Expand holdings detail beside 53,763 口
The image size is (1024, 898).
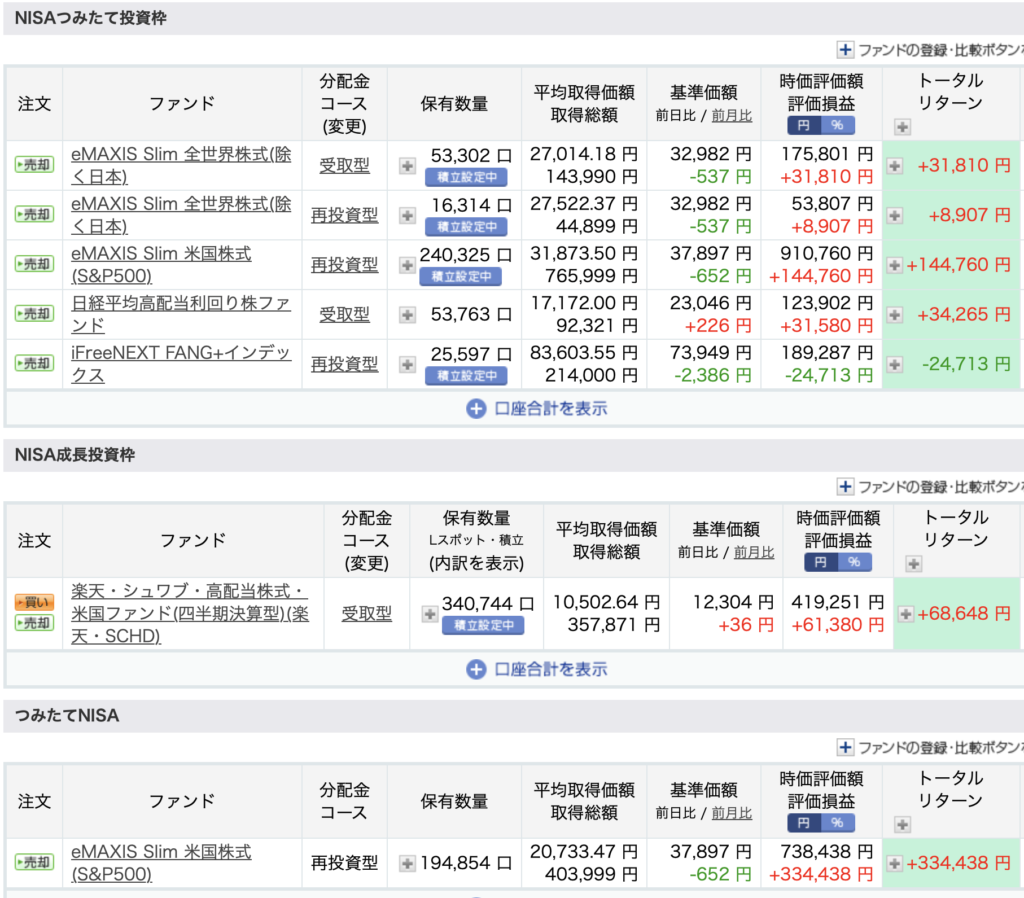click(x=407, y=315)
